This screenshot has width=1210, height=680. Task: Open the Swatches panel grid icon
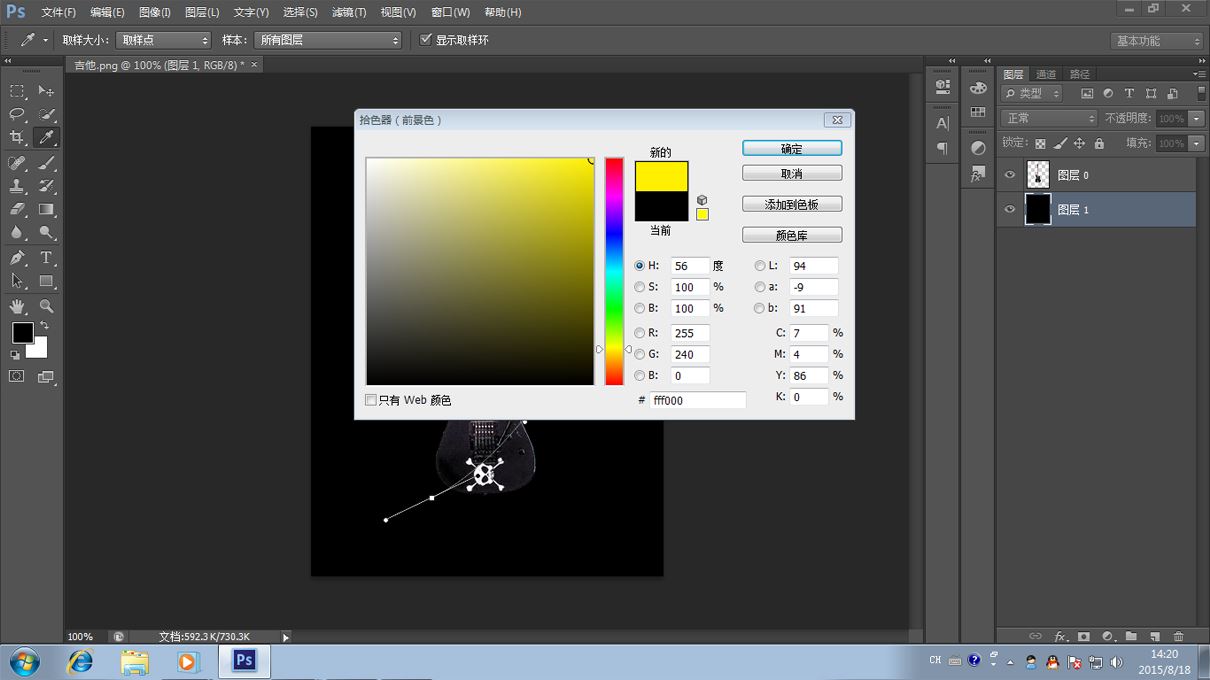(x=978, y=112)
